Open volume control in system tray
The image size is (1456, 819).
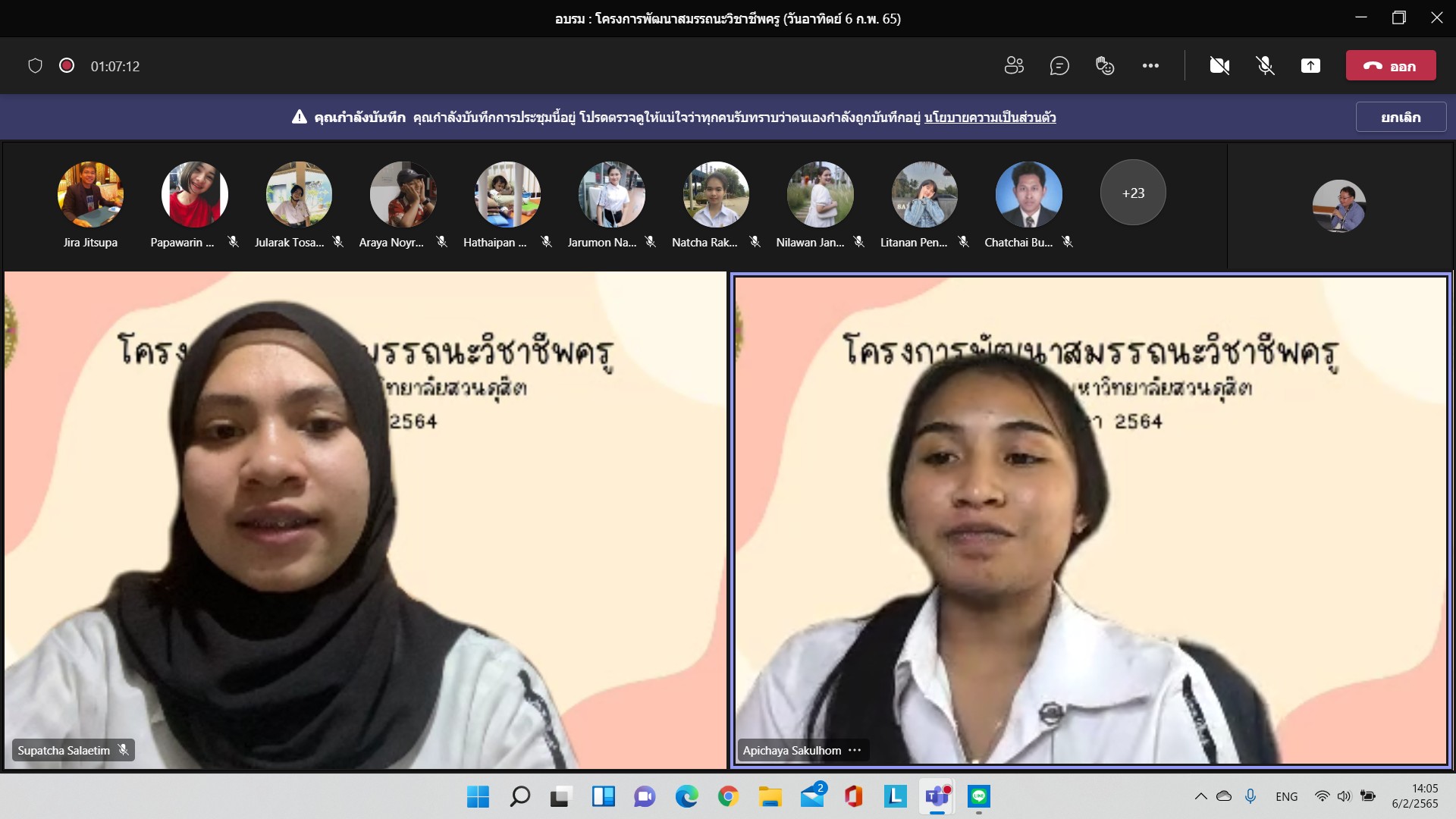coord(1345,796)
